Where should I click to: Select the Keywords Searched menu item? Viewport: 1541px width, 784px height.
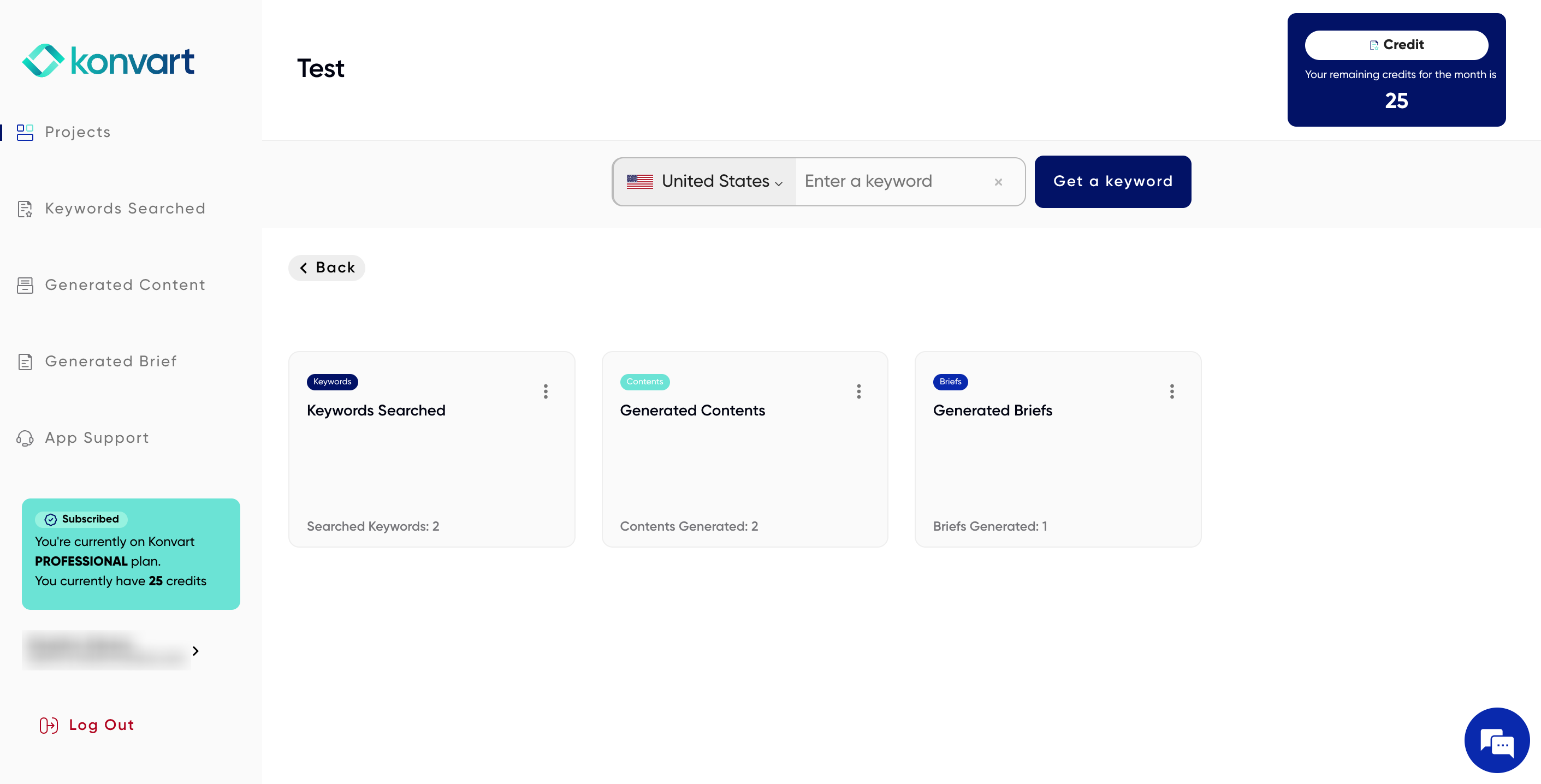tap(125, 208)
